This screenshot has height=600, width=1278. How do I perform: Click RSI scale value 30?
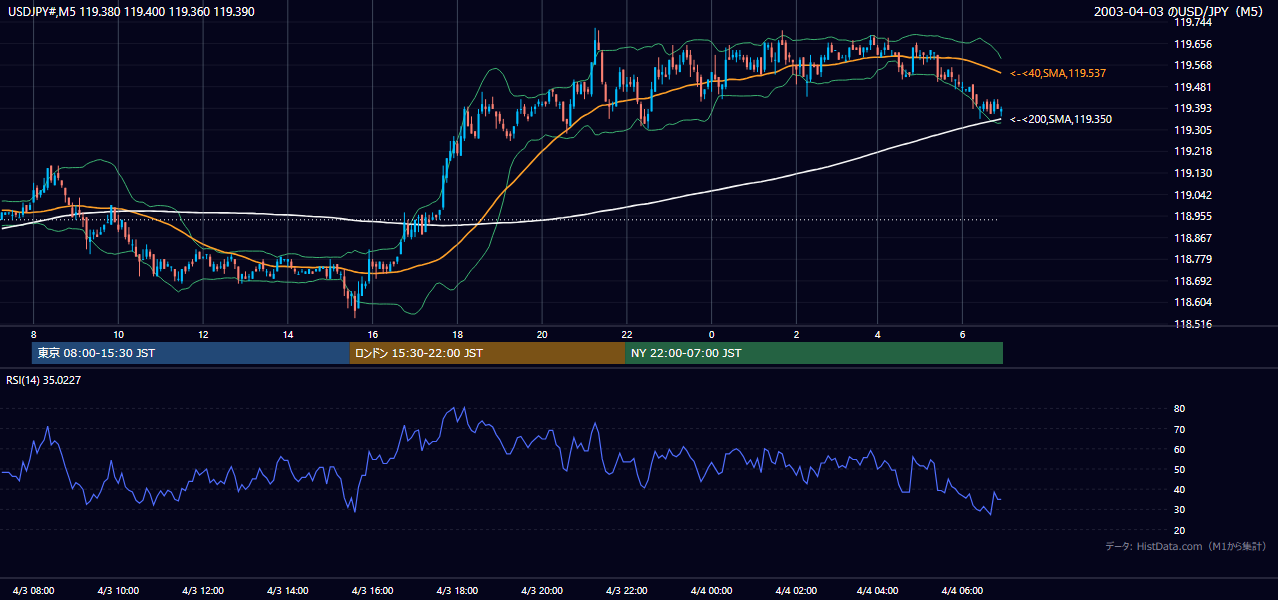point(1180,510)
